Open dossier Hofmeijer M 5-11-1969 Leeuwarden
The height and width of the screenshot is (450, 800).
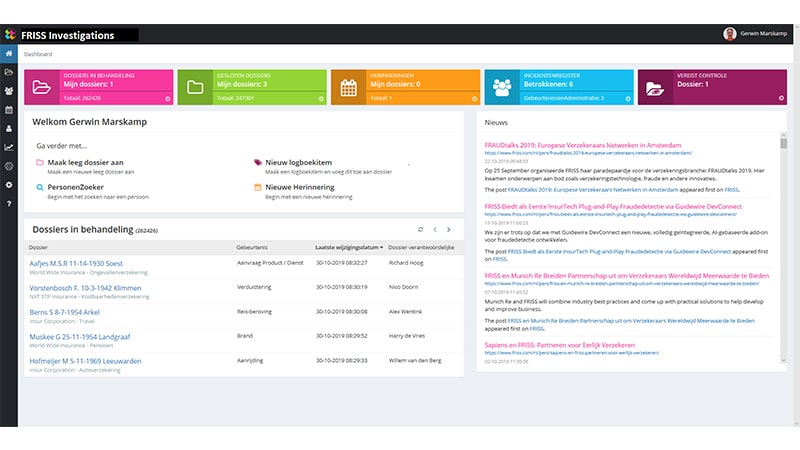point(85,361)
